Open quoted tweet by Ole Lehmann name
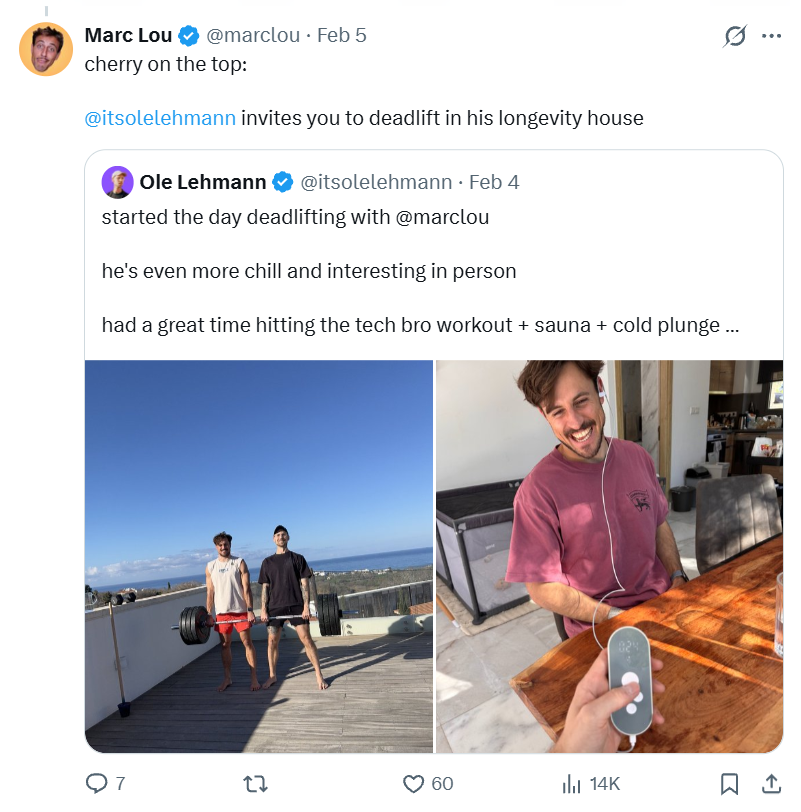Screen dimensions: 801x812 (x=203, y=182)
